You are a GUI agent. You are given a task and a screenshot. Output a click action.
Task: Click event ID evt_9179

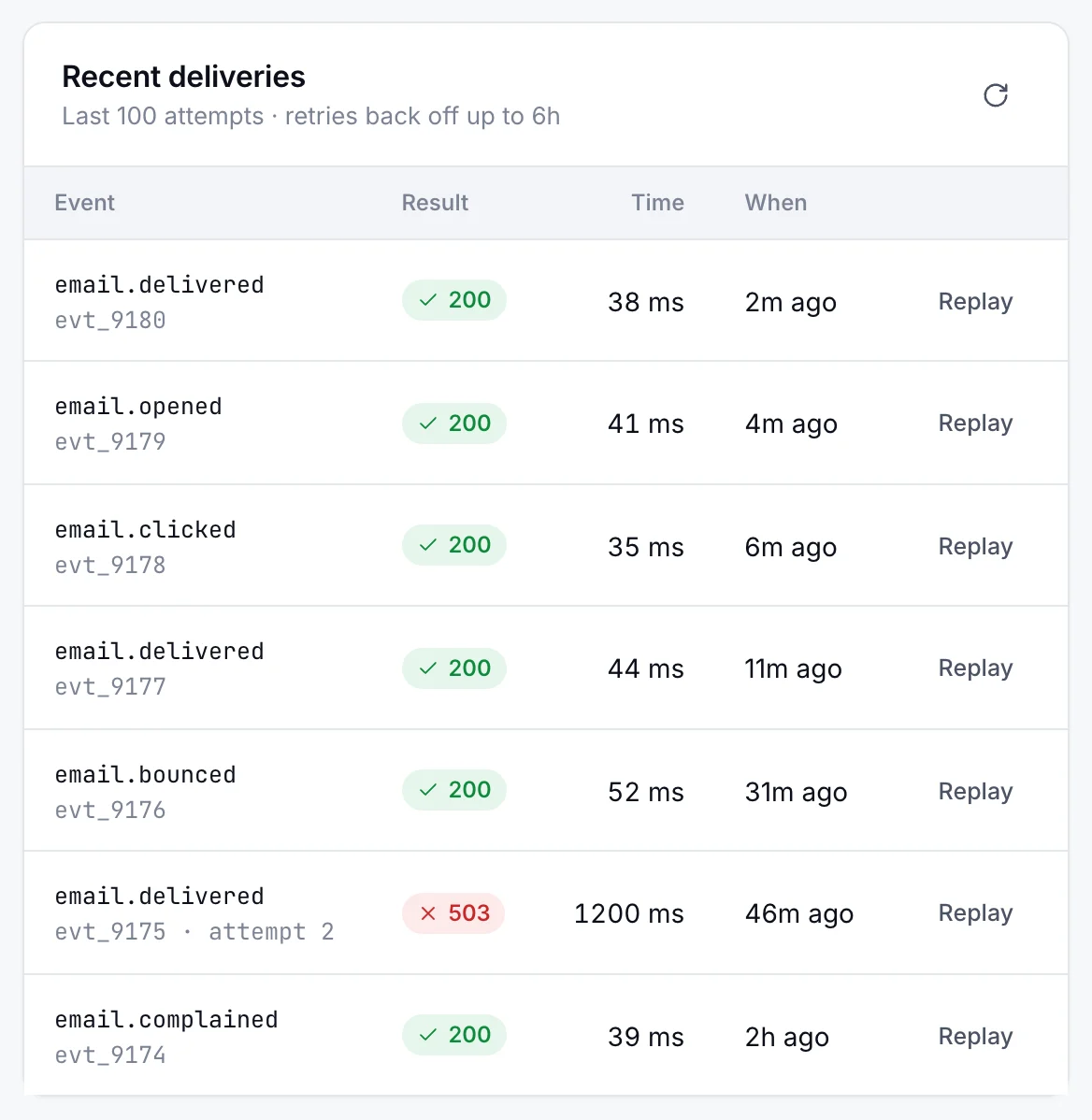(110, 441)
